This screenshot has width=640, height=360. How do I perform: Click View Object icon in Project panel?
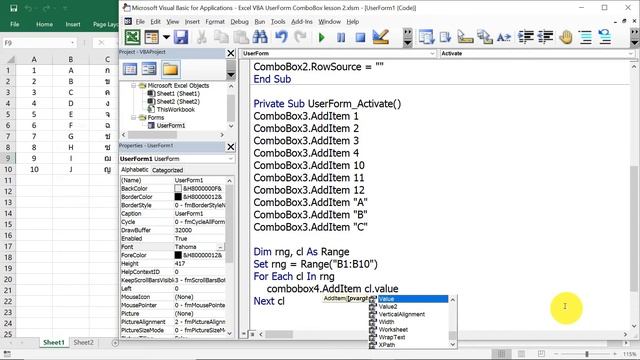[149, 69]
